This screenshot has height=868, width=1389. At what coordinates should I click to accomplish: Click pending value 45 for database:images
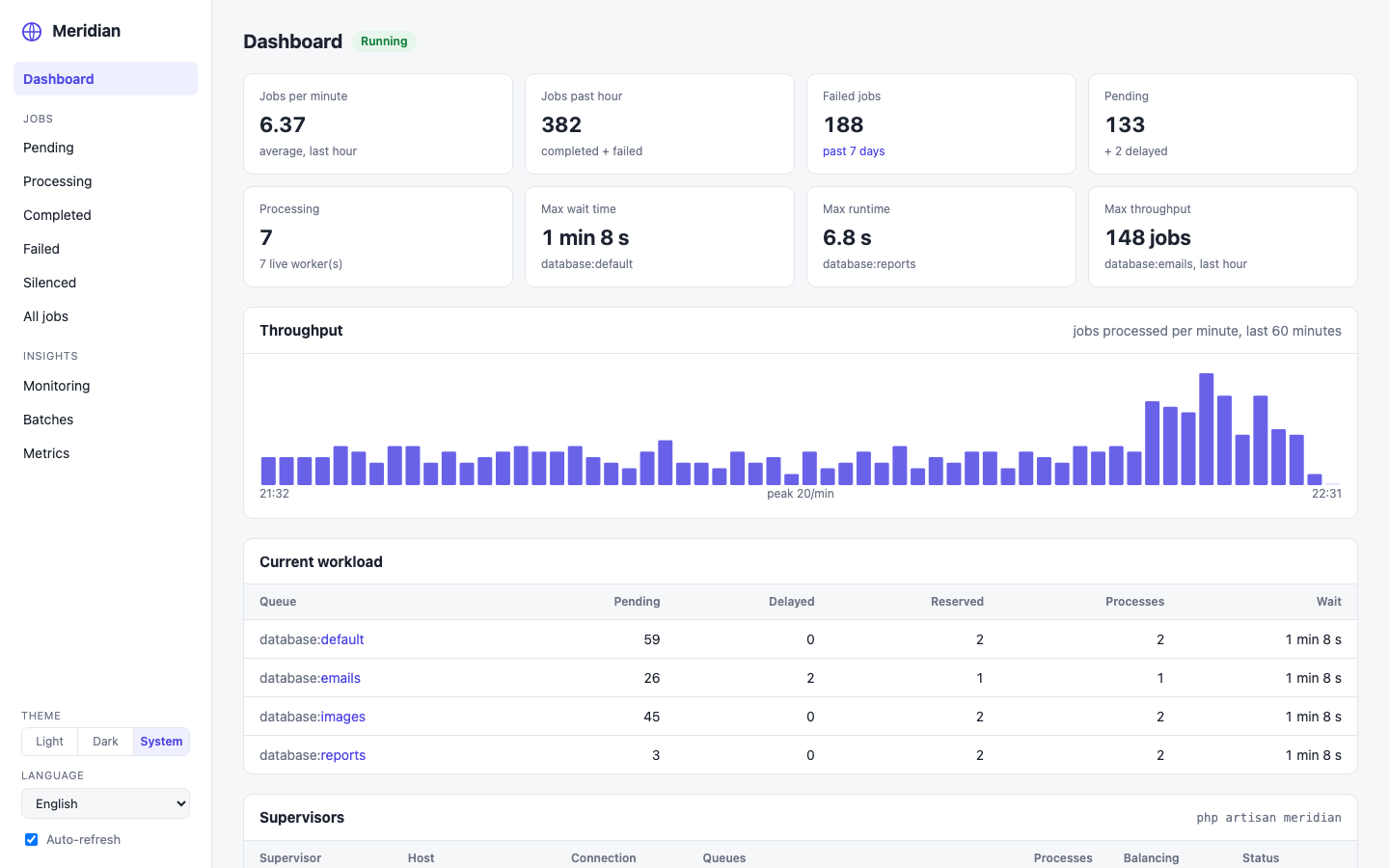click(x=652, y=717)
